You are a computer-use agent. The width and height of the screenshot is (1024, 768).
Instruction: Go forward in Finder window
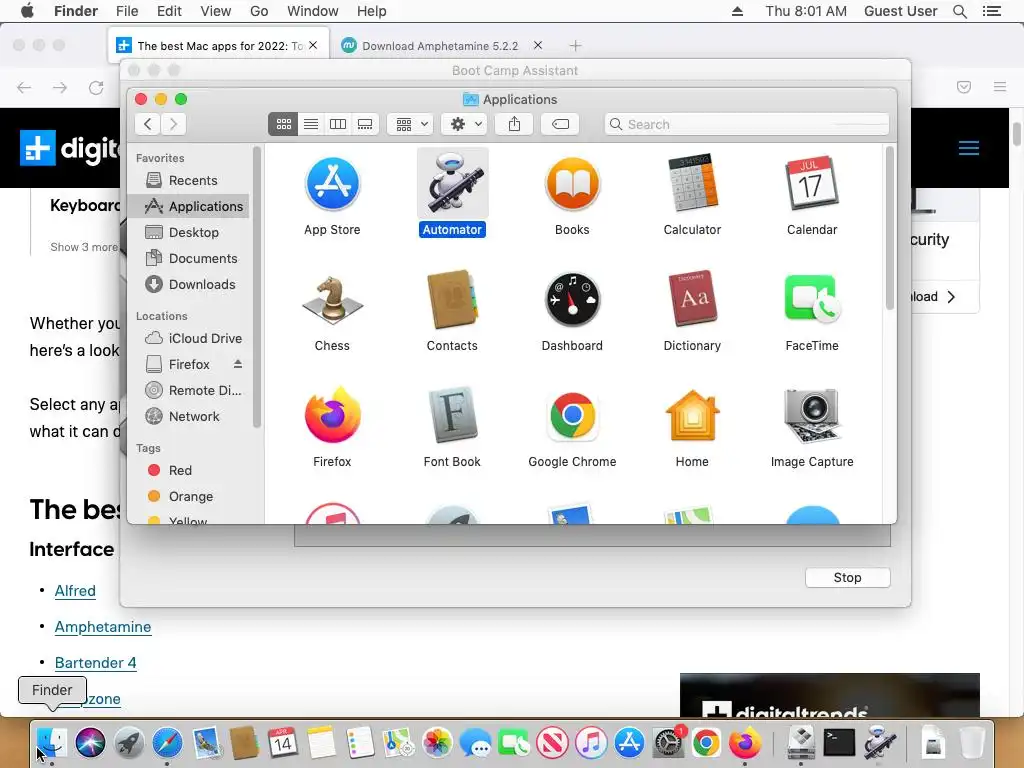[173, 124]
